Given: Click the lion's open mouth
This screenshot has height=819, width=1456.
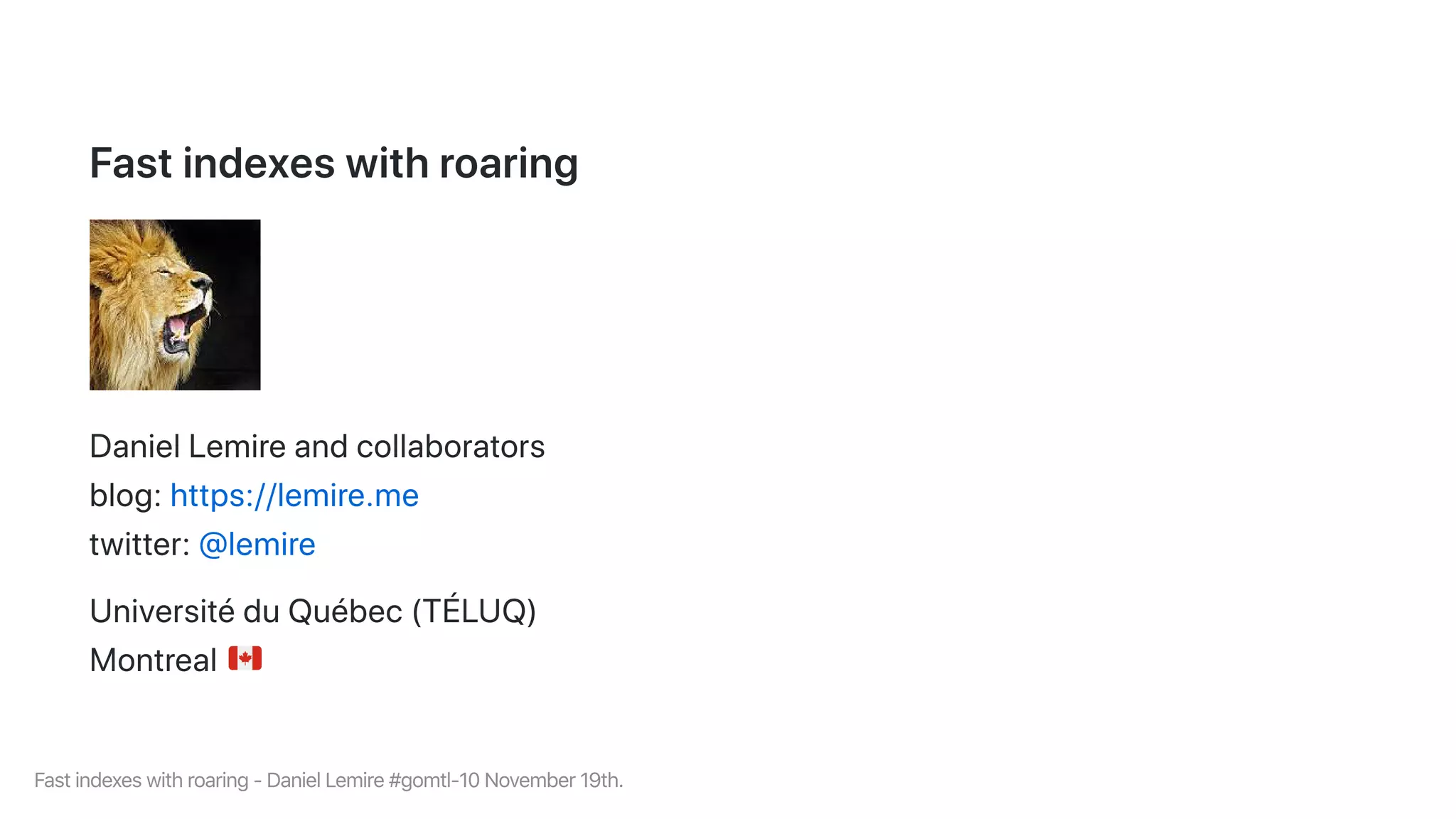Looking at the screenshot, I should click(178, 333).
